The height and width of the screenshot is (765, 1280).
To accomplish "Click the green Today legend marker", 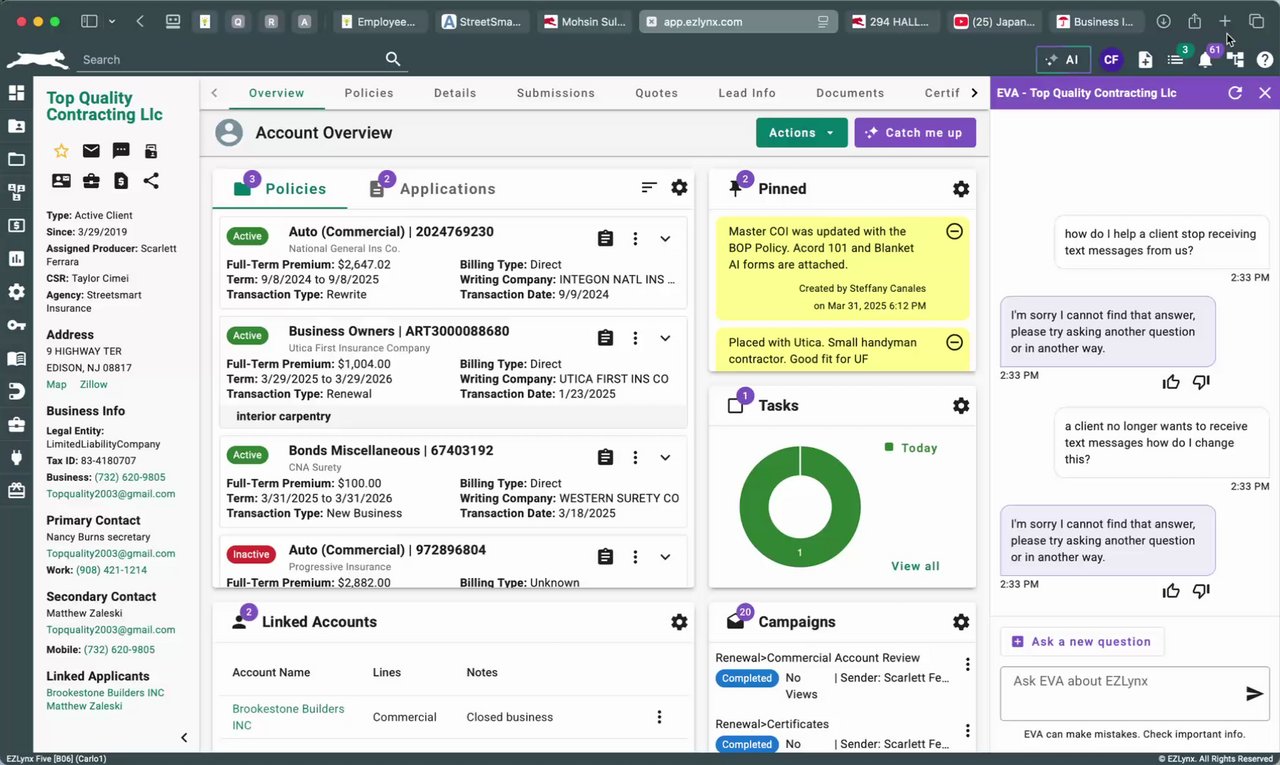I will pyautogui.click(x=889, y=447).
